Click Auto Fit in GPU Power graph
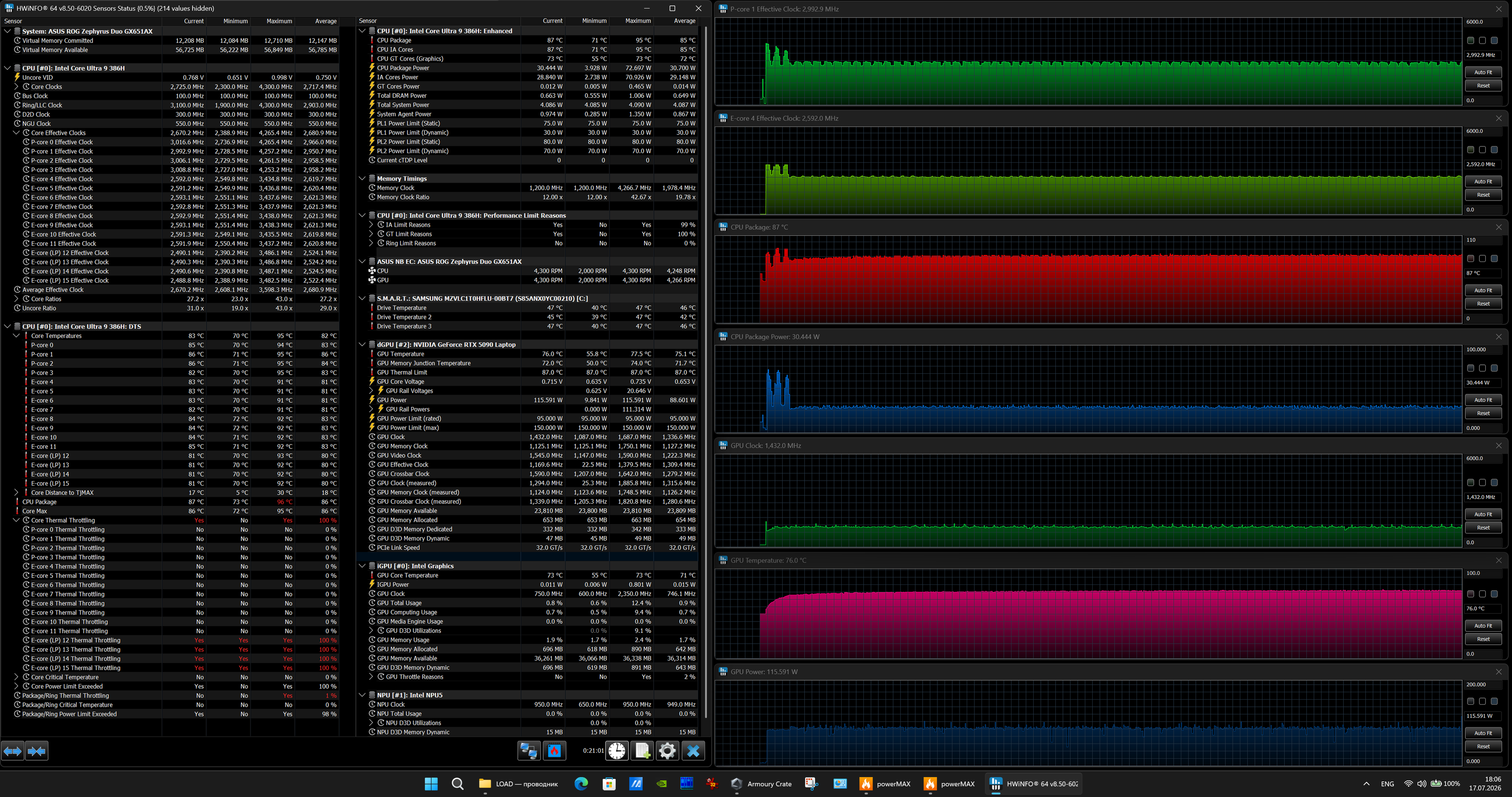1512x797 pixels. 1483,733
